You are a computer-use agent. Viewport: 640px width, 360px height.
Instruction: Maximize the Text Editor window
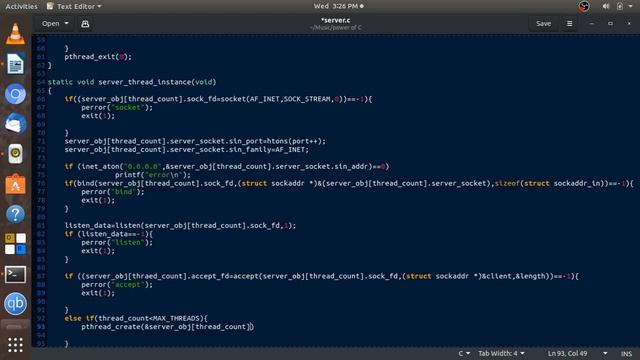coord(610,24)
